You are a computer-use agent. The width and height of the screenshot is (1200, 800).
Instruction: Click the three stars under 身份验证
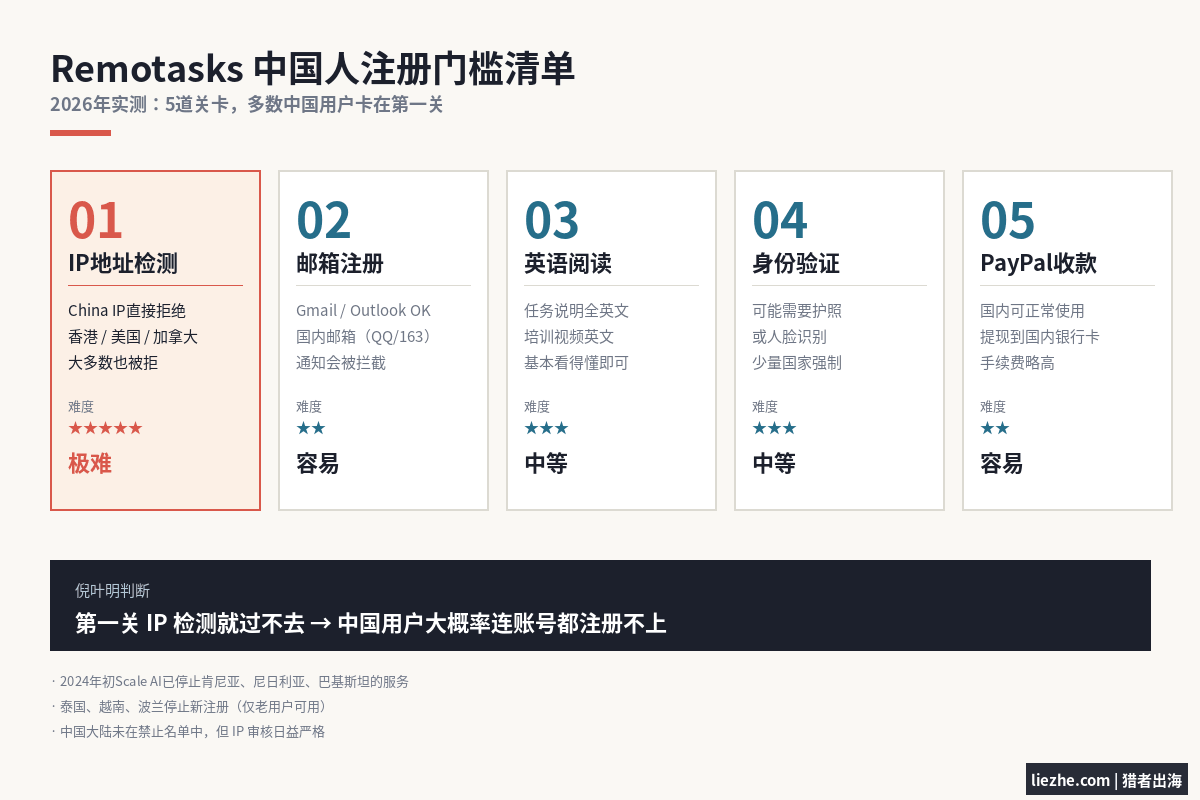click(774, 428)
